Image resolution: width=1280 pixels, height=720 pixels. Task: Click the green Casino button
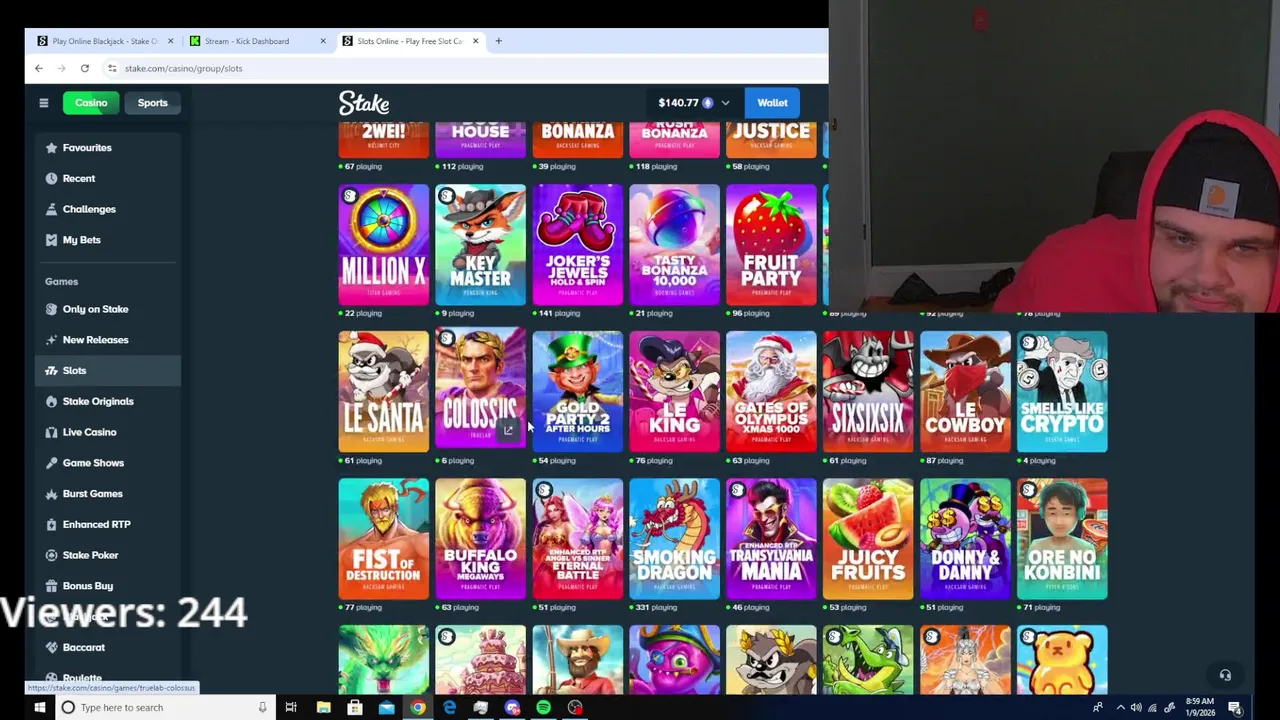coord(91,103)
